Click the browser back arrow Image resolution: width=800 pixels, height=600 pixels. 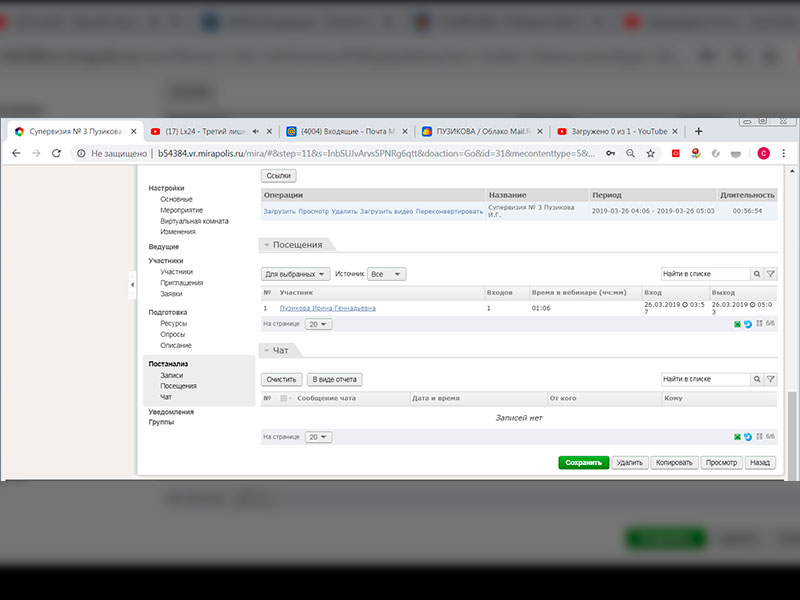point(16,153)
